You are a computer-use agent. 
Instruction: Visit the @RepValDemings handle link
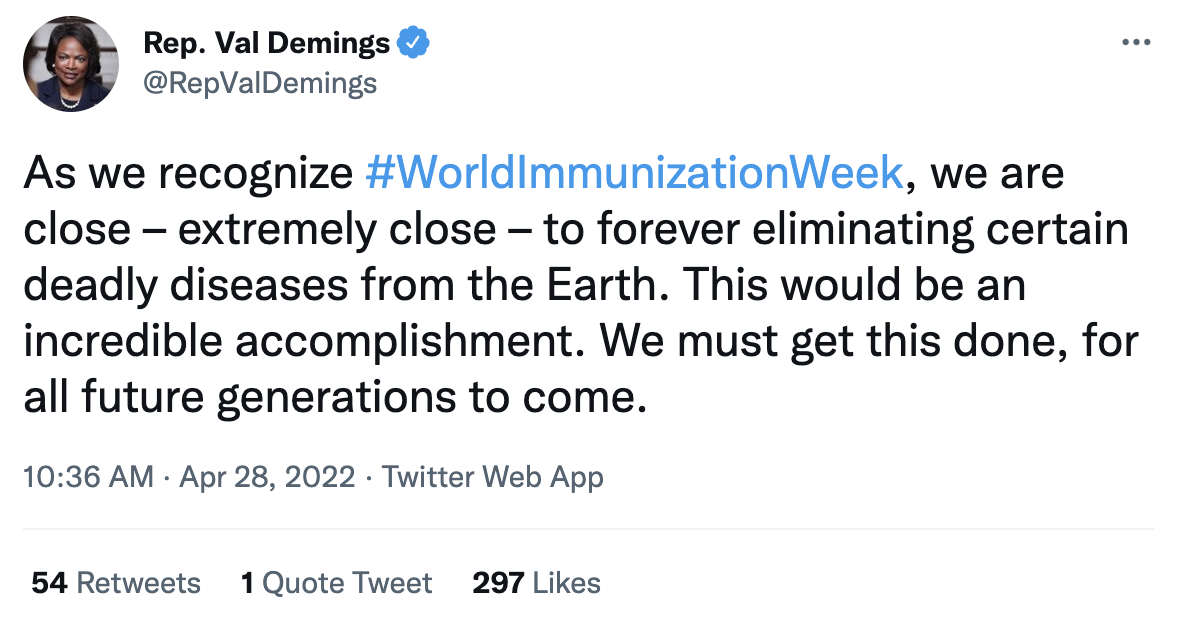(x=260, y=83)
